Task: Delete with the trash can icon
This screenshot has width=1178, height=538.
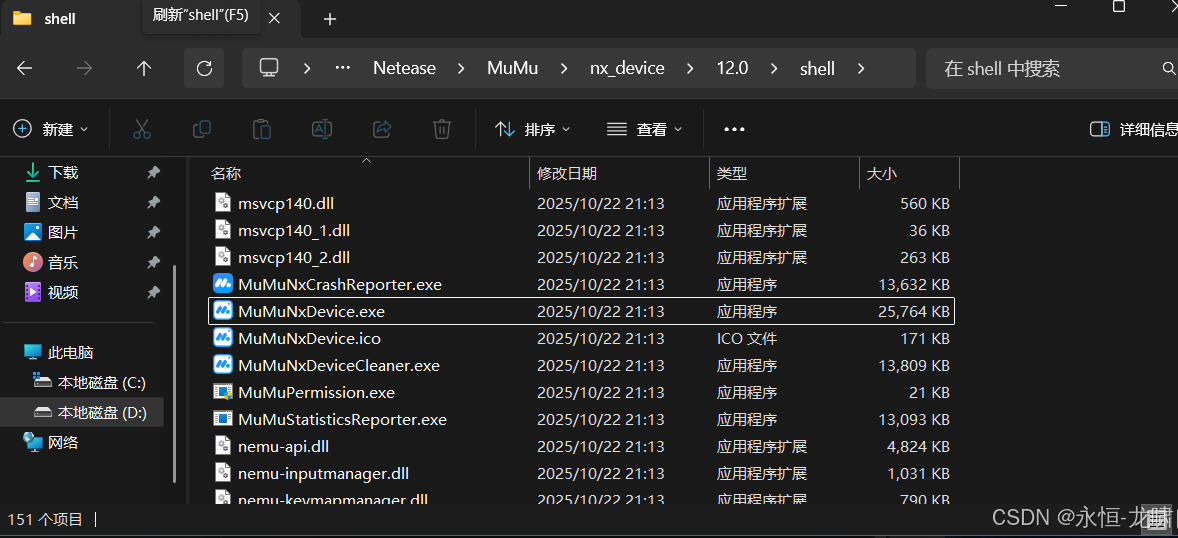Action: tap(442, 129)
